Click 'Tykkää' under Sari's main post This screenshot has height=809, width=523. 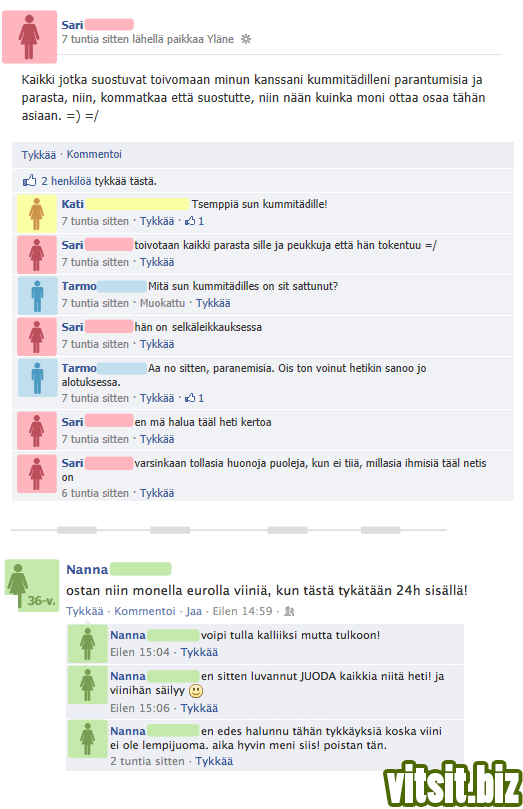click(39, 155)
